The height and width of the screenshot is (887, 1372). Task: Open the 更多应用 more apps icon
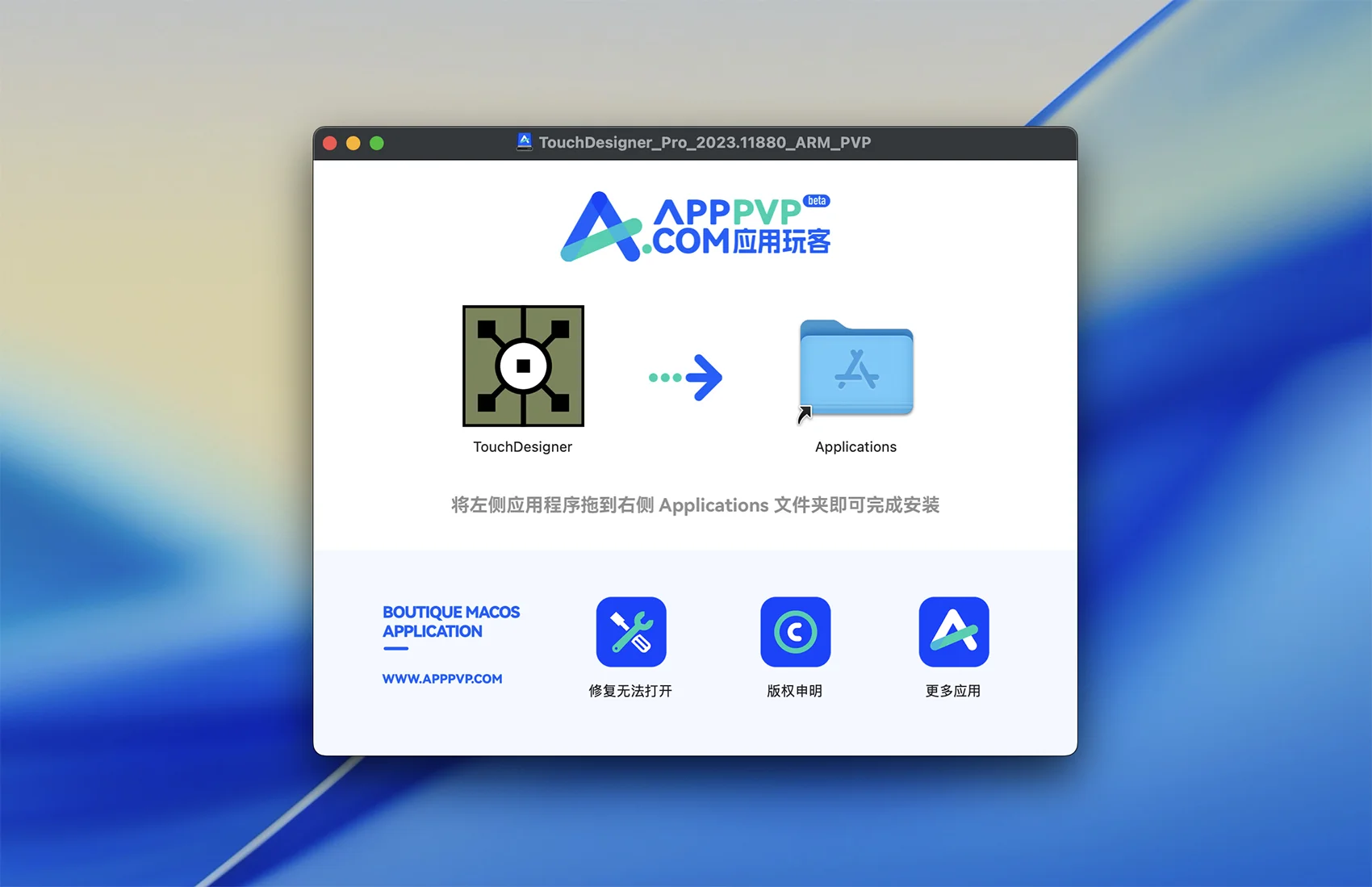(x=953, y=632)
